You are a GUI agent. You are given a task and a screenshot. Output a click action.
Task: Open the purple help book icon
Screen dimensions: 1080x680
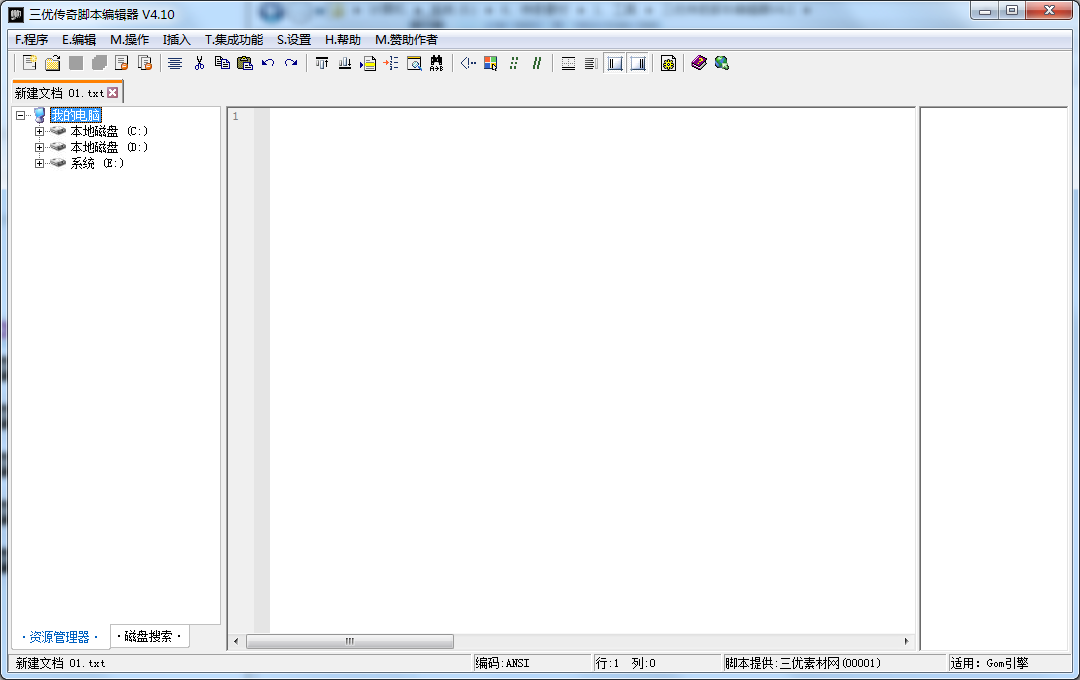tap(699, 63)
